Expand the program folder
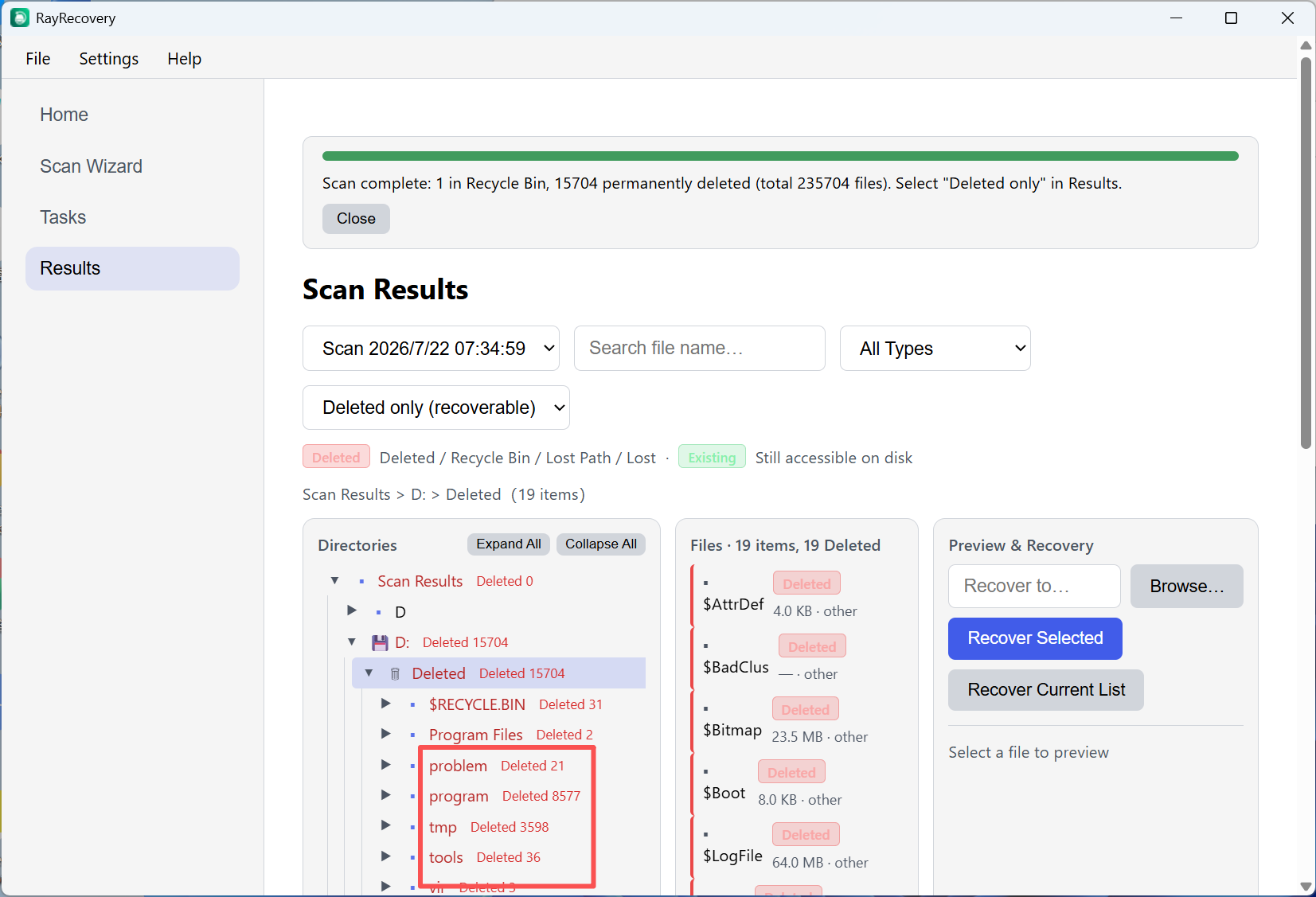1316x897 pixels. point(385,795)
